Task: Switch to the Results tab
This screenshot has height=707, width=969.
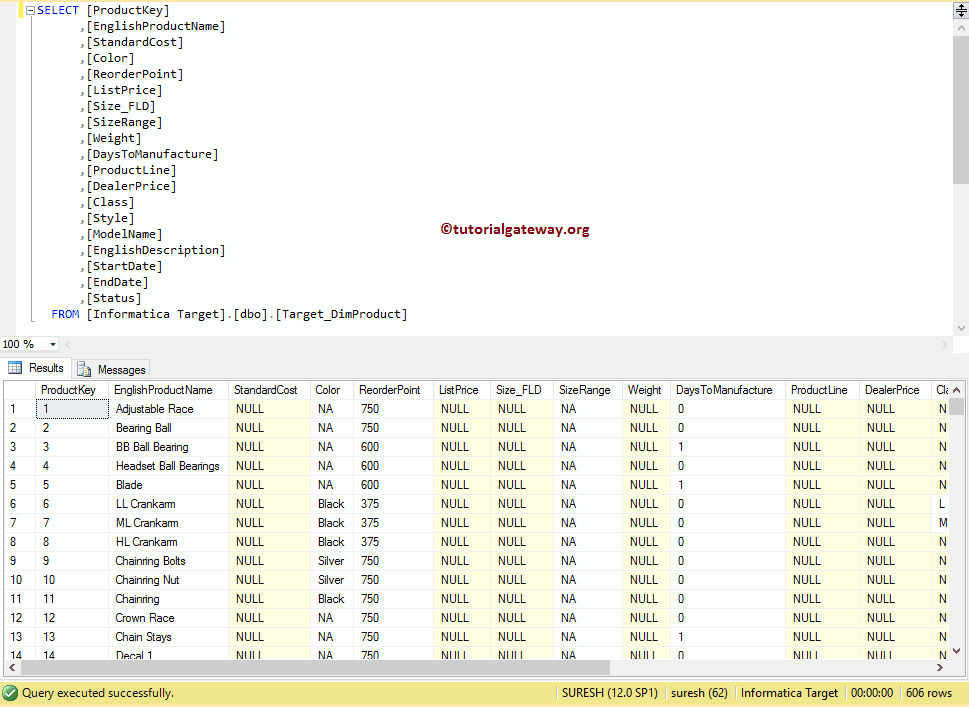Action: coord(36,368)
